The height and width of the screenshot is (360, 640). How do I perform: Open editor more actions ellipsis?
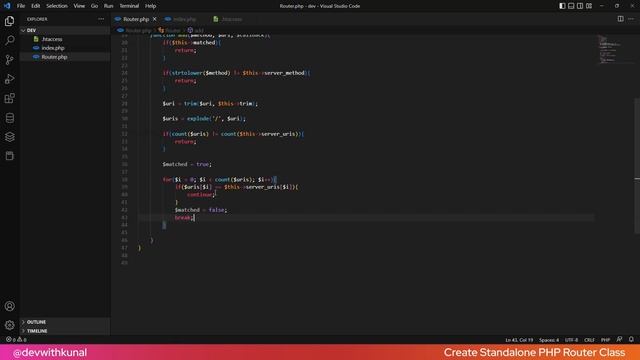(x=631, y=19)
